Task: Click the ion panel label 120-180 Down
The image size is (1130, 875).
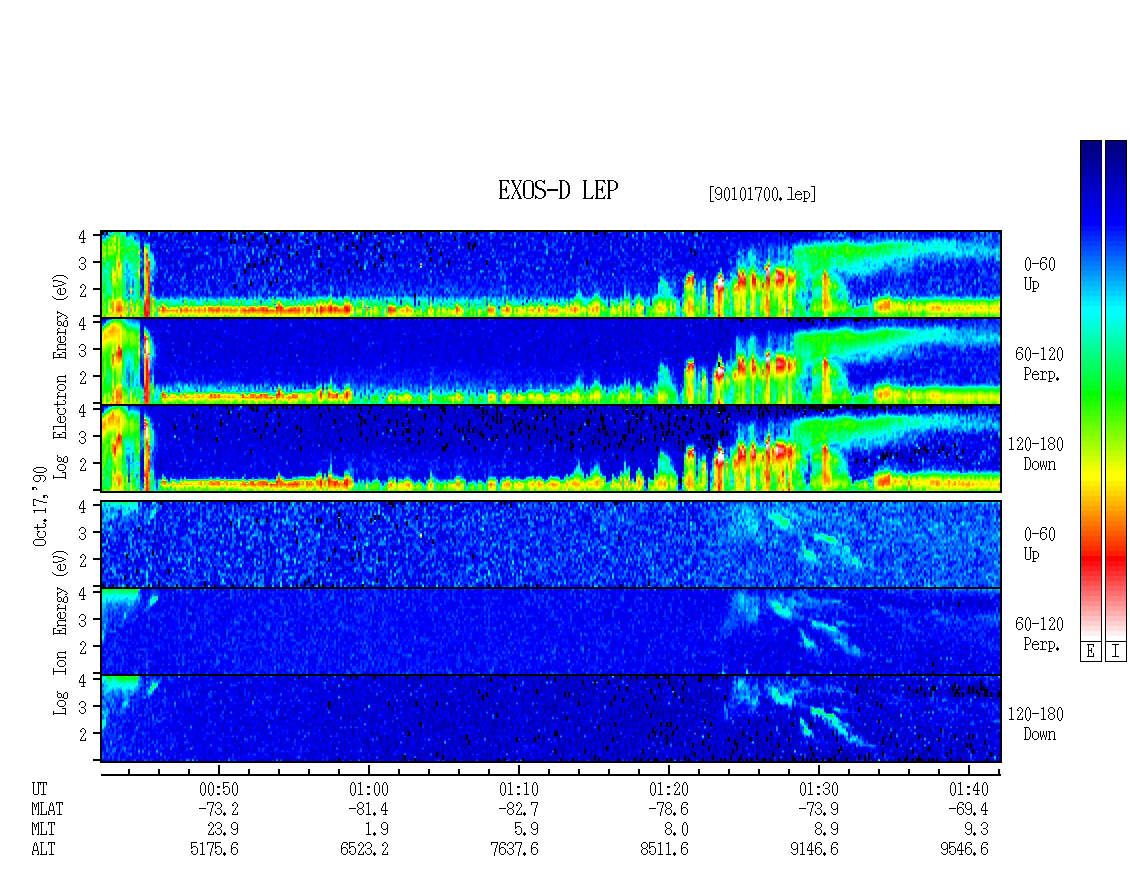Action: click(1036, 724)
